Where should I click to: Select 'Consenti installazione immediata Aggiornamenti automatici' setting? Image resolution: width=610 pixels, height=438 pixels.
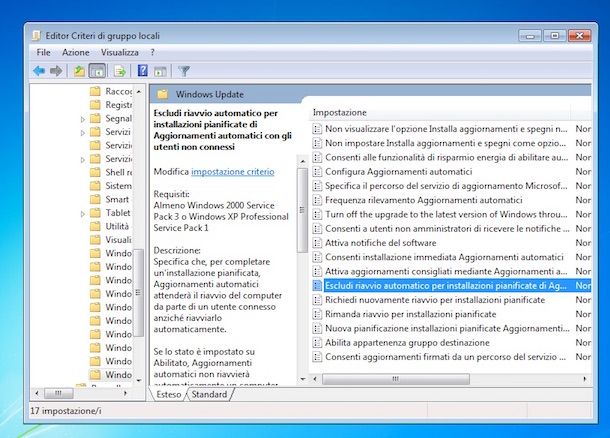[x=444, y=257]
